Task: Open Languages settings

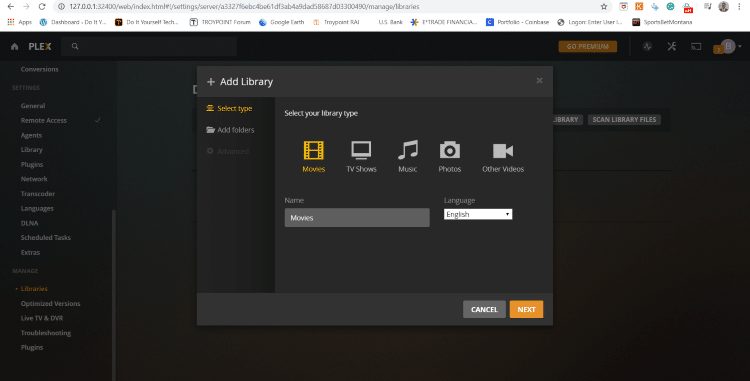Action: pyautogui.click(x=37, y=208)
